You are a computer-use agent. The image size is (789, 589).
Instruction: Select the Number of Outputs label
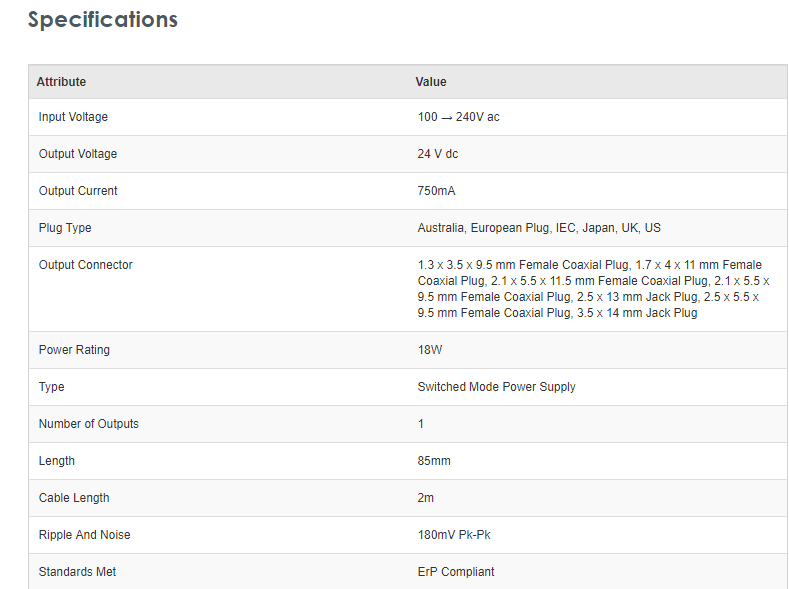coord(88,424)
